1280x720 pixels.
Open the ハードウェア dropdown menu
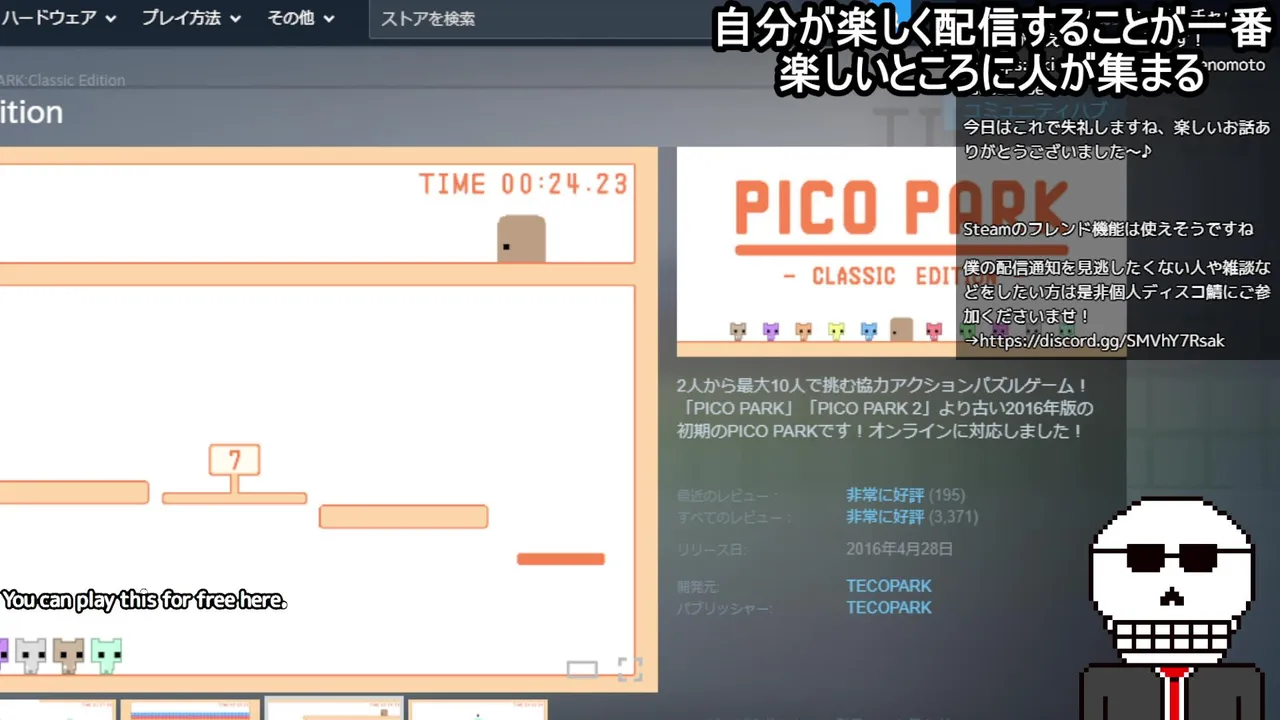(59, 18)
